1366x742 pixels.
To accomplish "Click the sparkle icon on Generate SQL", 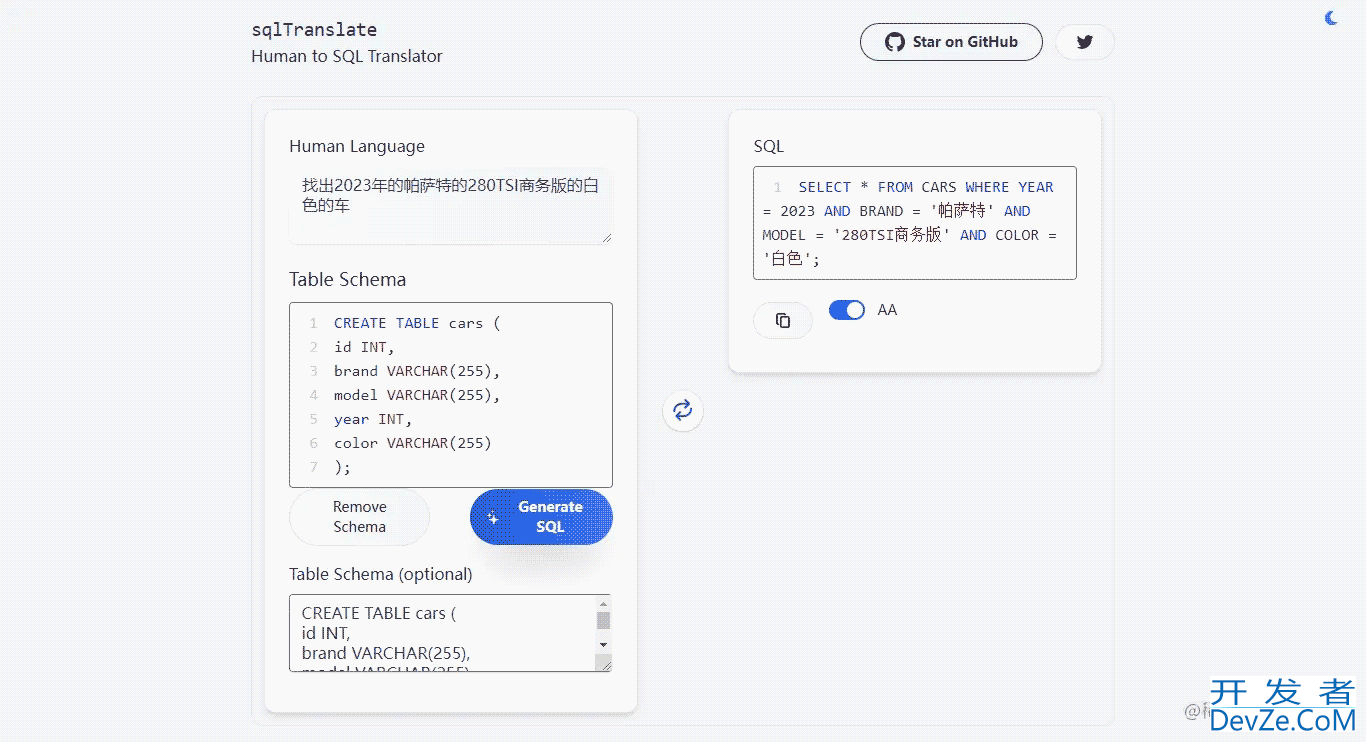I will coord(493,517).
